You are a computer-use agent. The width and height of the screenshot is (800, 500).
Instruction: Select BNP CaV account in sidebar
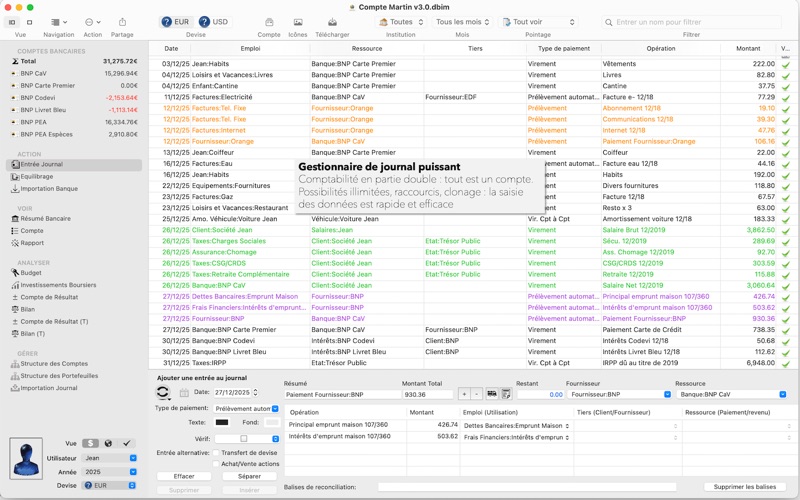coord(74,73)
